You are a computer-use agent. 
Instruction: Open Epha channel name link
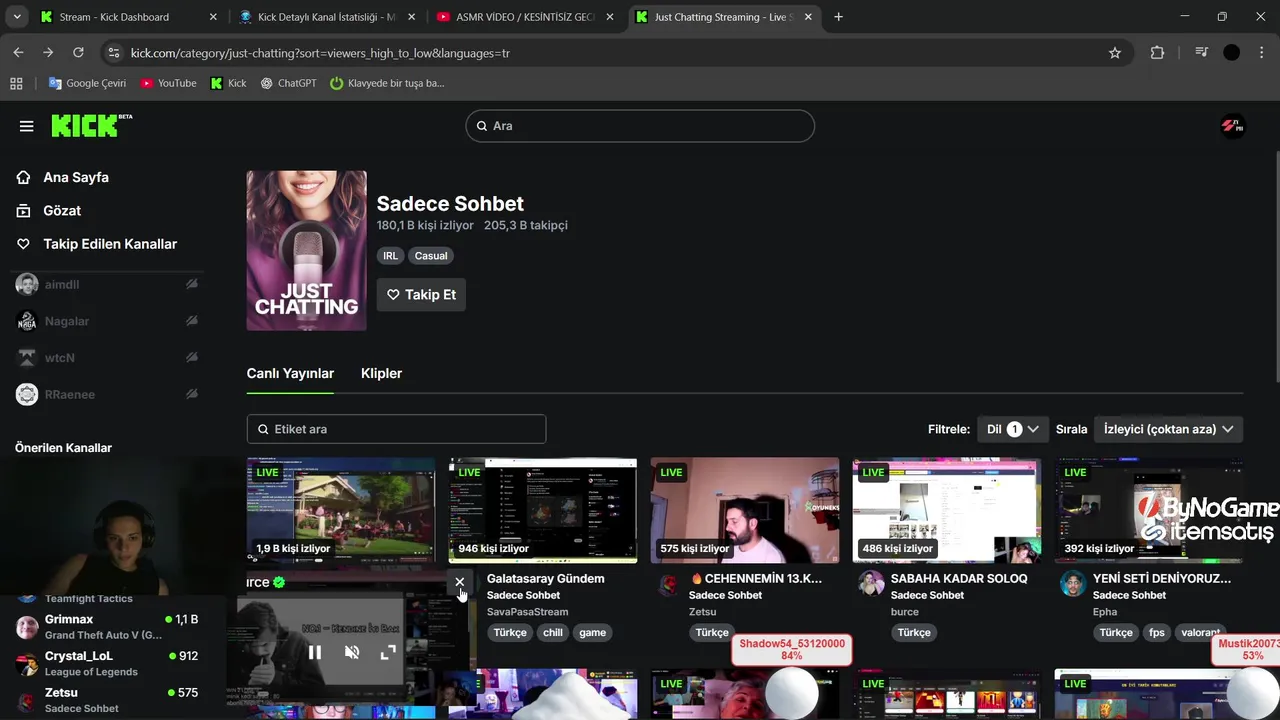(x=1105, y=612)
